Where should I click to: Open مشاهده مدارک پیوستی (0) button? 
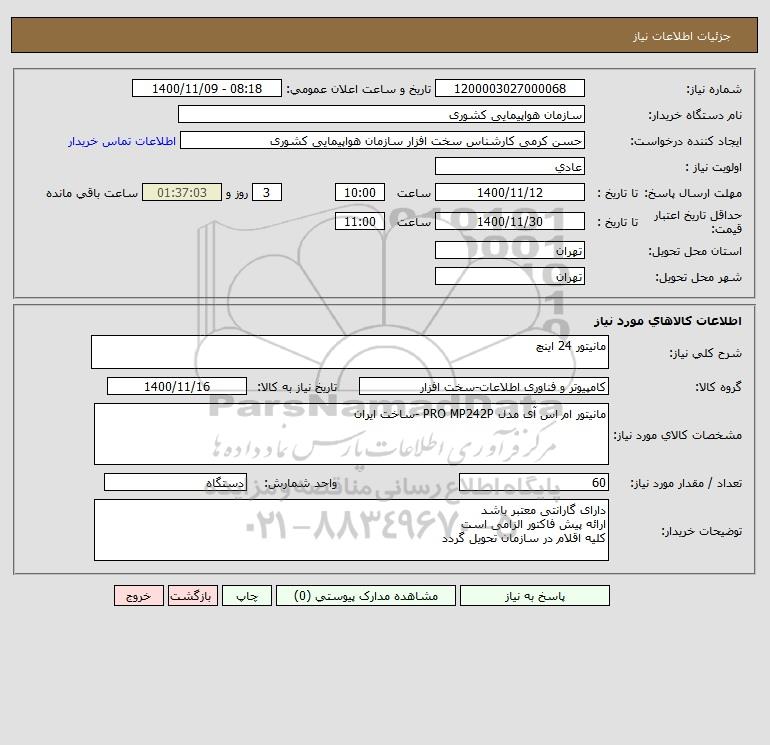[366, 596]
